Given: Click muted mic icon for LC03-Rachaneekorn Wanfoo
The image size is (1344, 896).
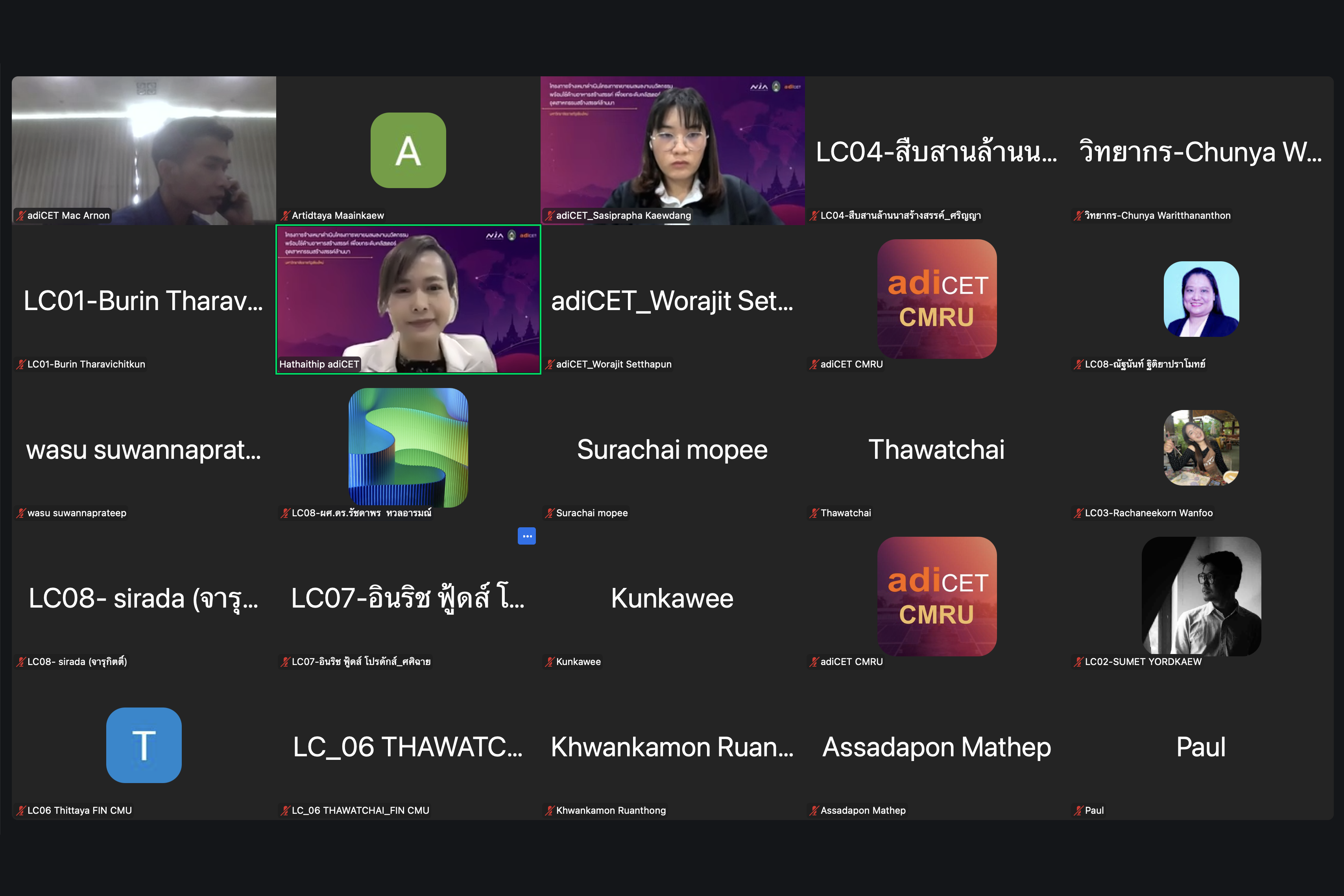Looking at the screenshot, I should (1078, 513).
